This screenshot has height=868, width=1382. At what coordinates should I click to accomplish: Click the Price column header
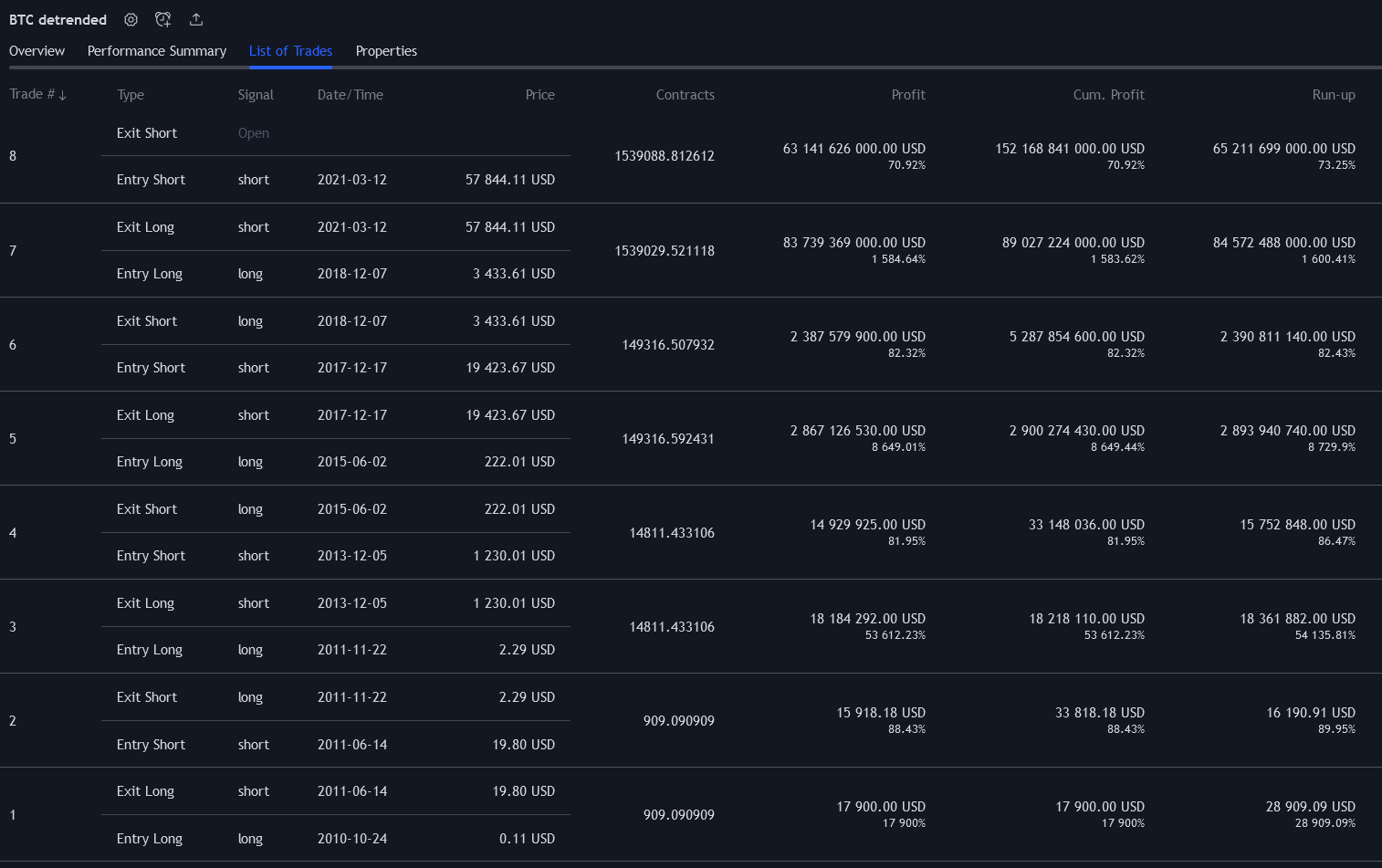(539, 95)
